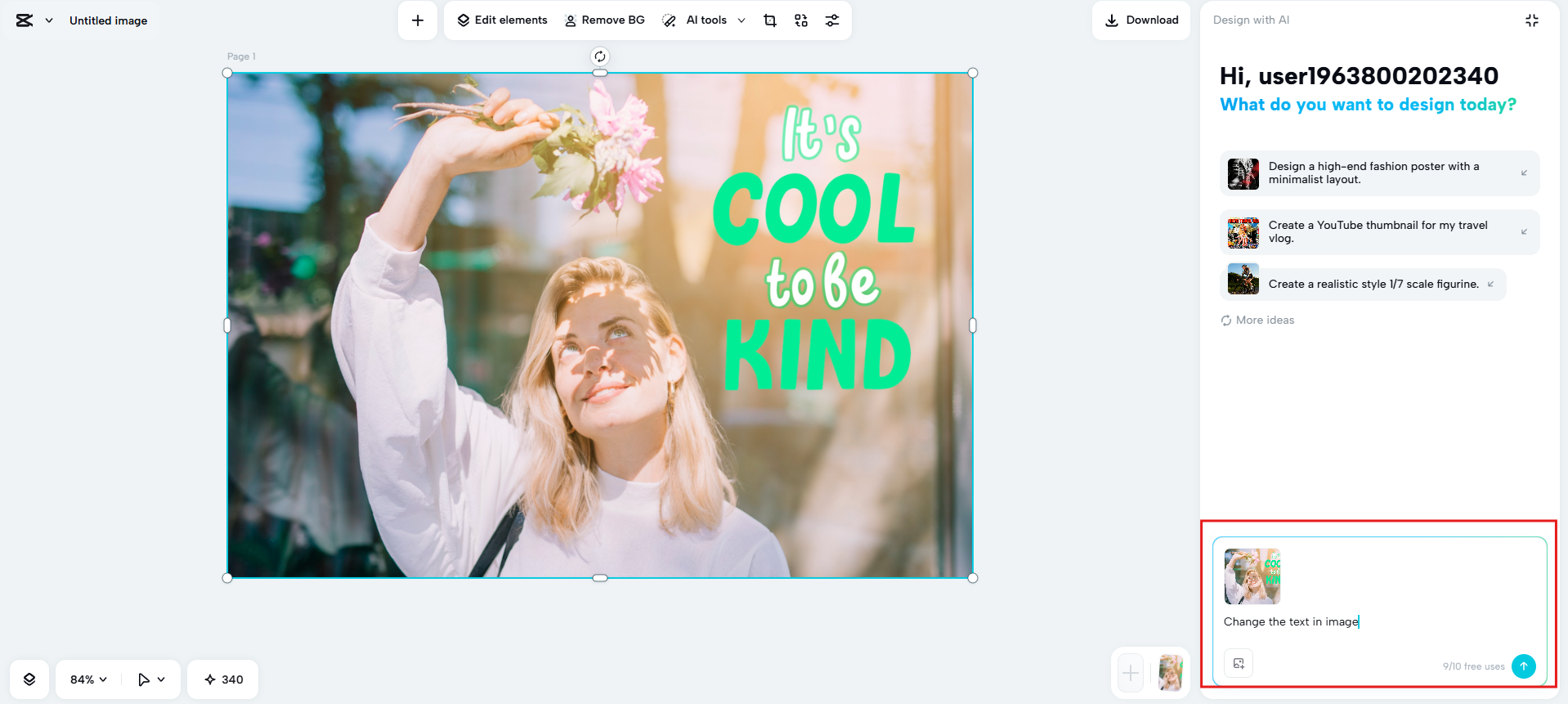Screen dimensions: 1568x704
Task: Click More ideas link
Action: pos(1257,321)
